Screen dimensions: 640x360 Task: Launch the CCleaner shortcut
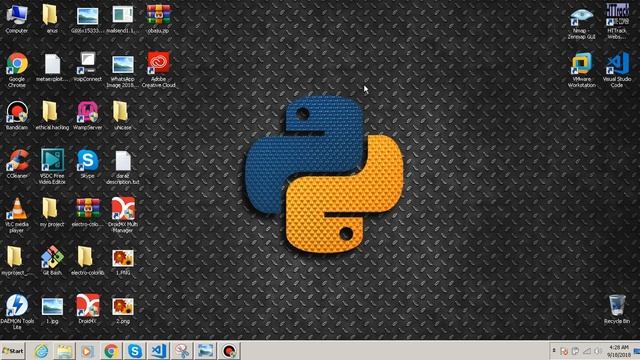tap(17, 164)
